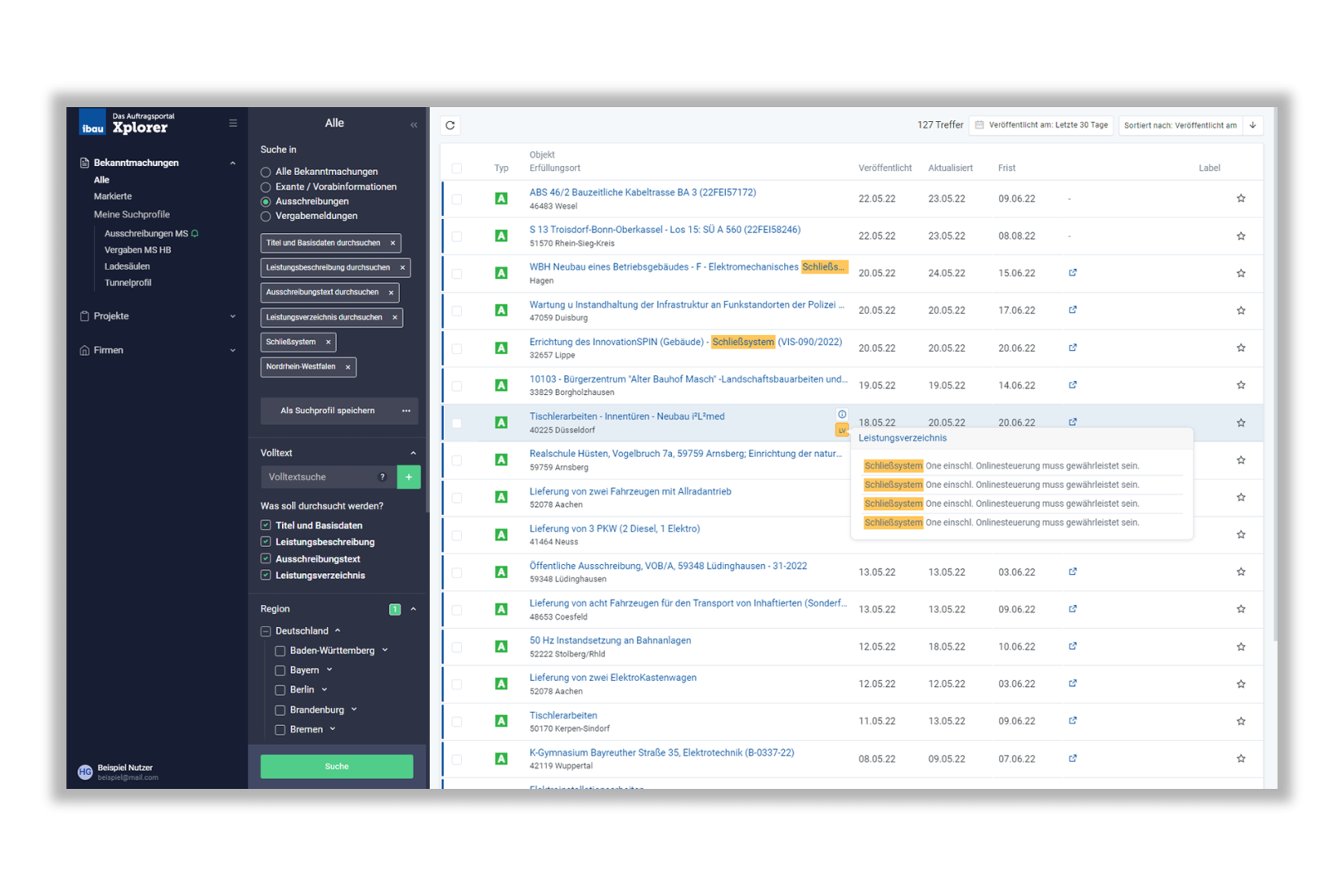Screen dimensions: 1344x896
Task: Open the Veröffentlicht am date filter dropdown
Action: click(x=1042, y=125)
